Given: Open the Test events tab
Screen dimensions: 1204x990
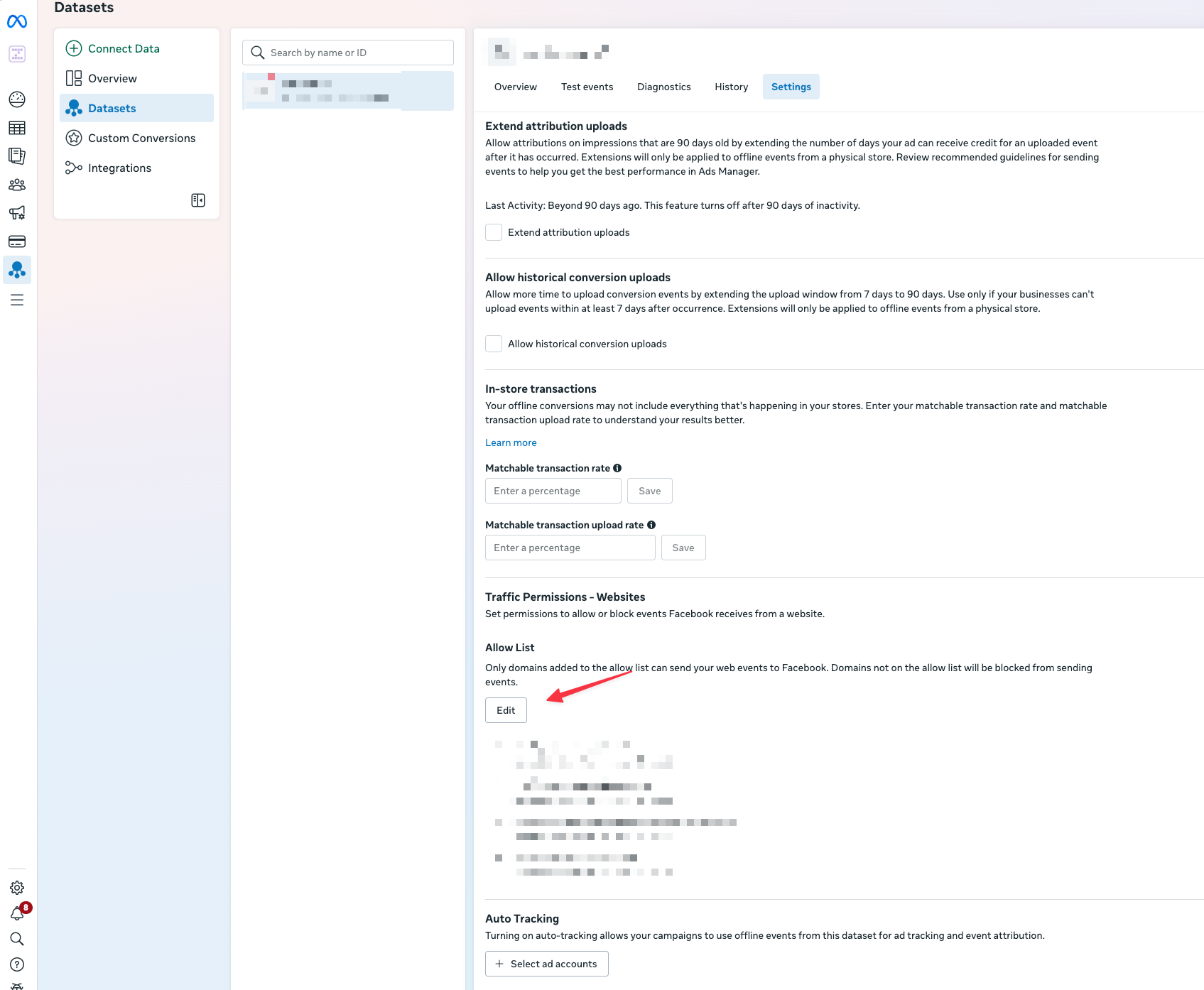Looking at the screenshot, I should (x=587, y=87).
